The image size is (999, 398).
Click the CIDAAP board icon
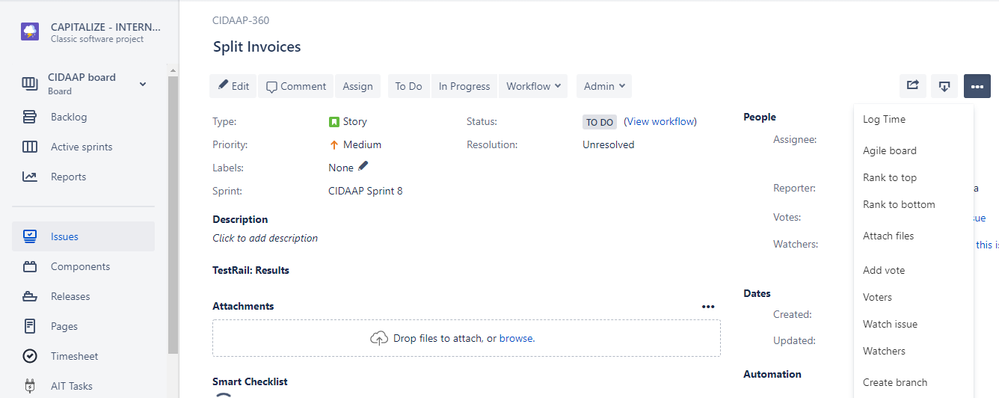(29, 83)
